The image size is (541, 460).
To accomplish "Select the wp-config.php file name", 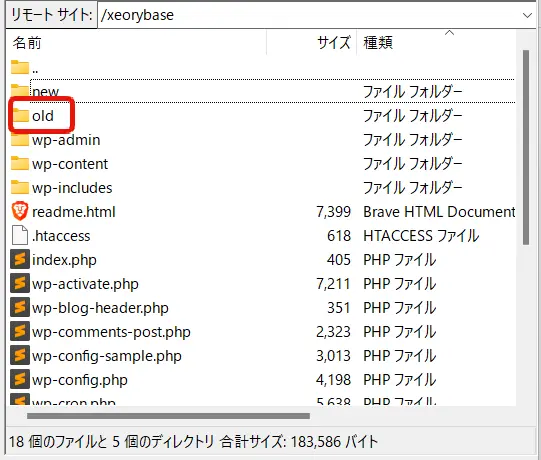I will click(x=80, y=380).
